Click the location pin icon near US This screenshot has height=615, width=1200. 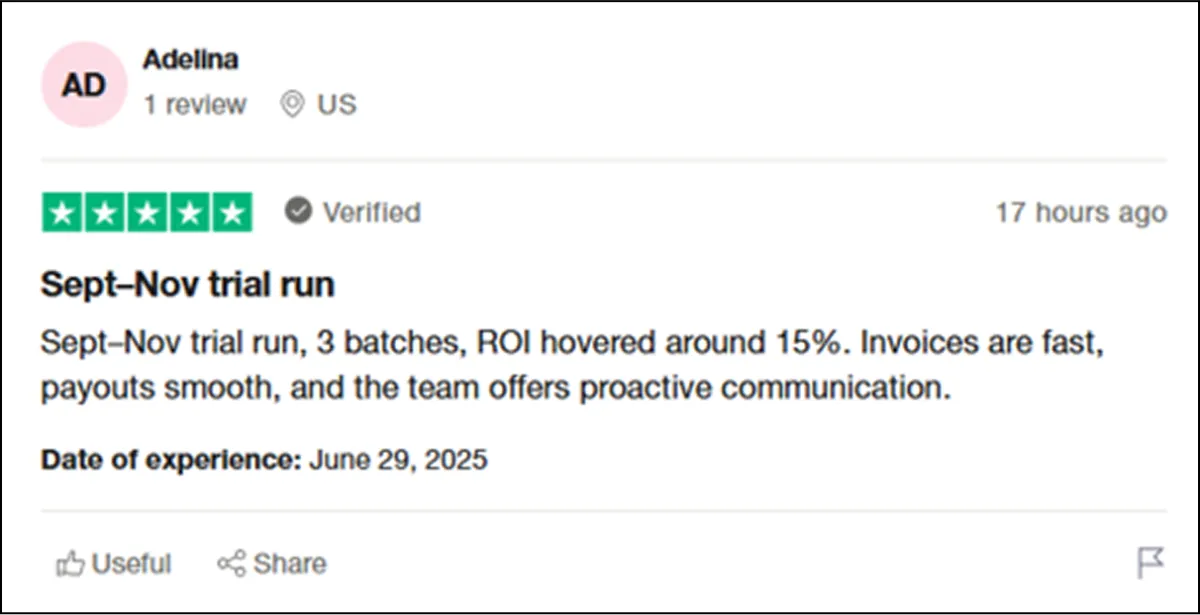click(292, 104)
